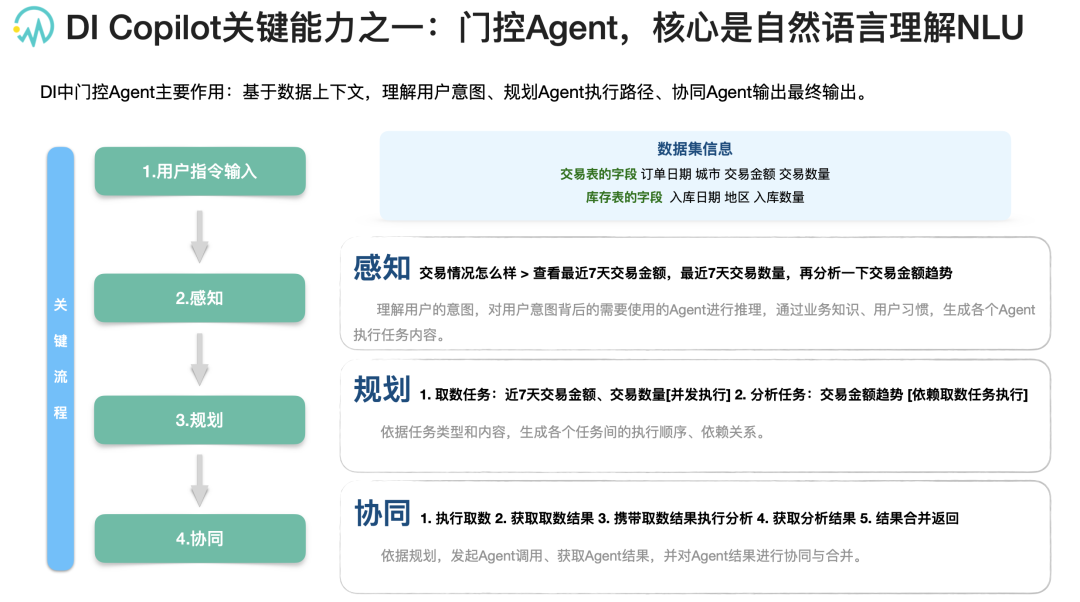Click the green 库存表的字段 label
The height and width of the screenshot is (602, 1080).
(x=624, y=198)
